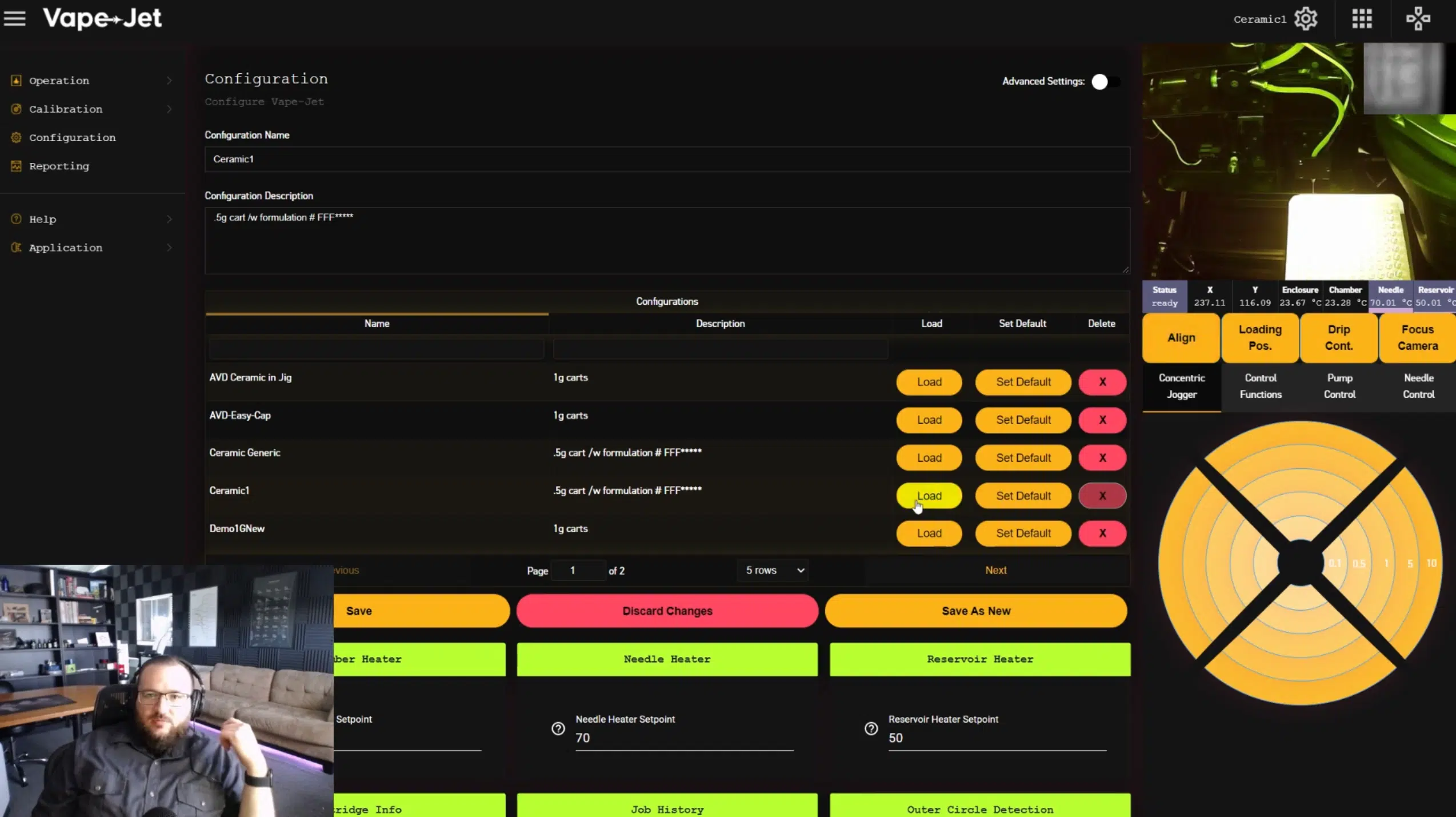Switch to the Control Functions tab
The width and height of the screenshot is (1456, 817).
1261,386
